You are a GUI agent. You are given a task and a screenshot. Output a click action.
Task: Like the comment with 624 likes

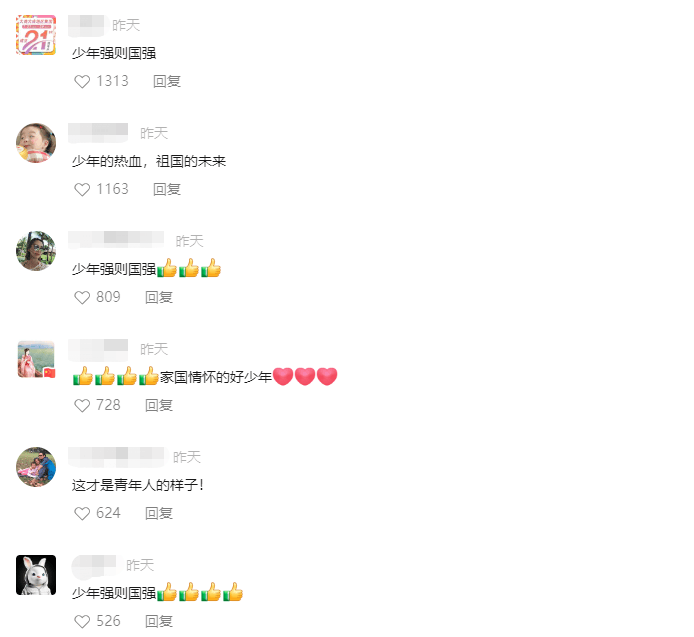click(x=82, y=513)
